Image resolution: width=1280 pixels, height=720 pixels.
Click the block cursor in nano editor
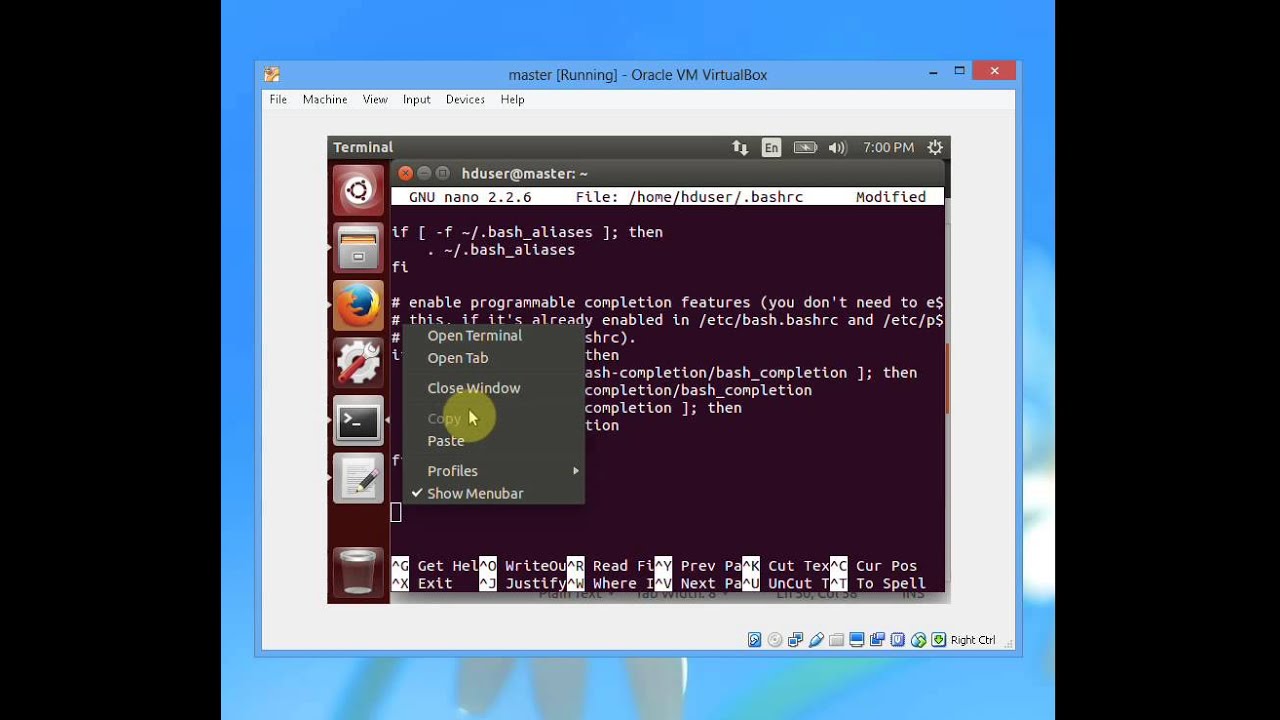pos(396,512)
